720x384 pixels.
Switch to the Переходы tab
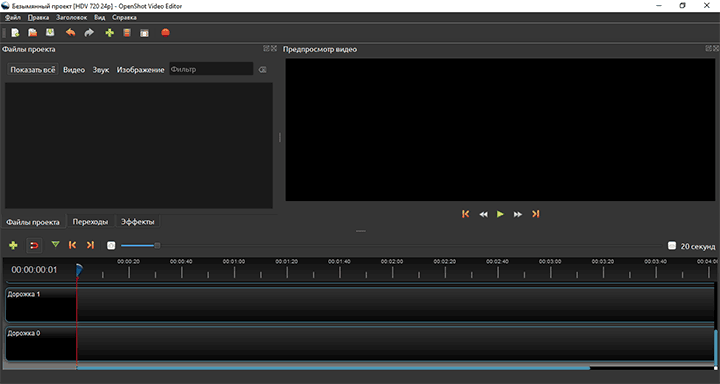click(x=90, y=222)
